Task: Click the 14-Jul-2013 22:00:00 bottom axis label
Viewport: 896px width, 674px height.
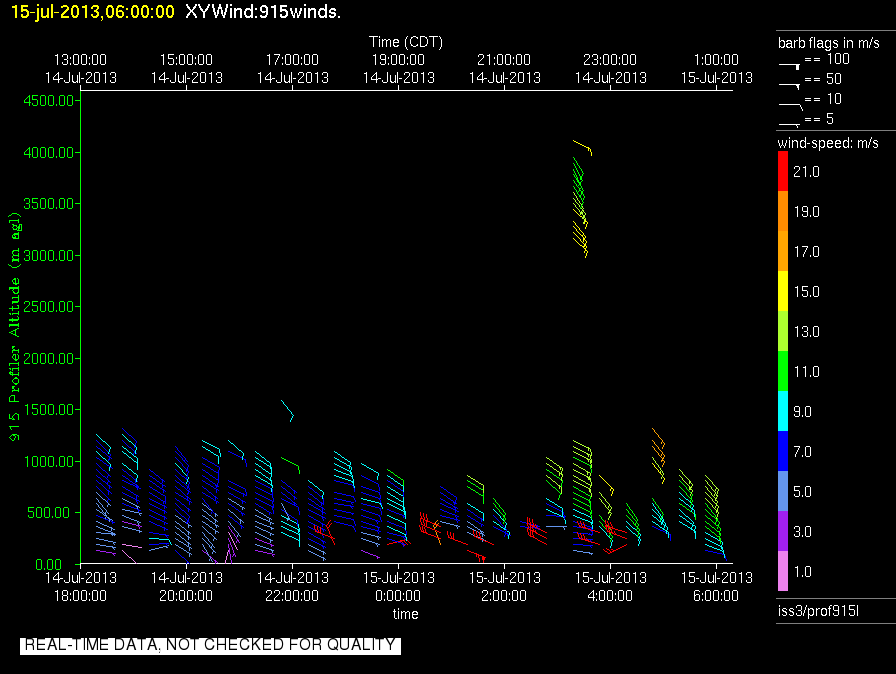Action: point(292,587)
